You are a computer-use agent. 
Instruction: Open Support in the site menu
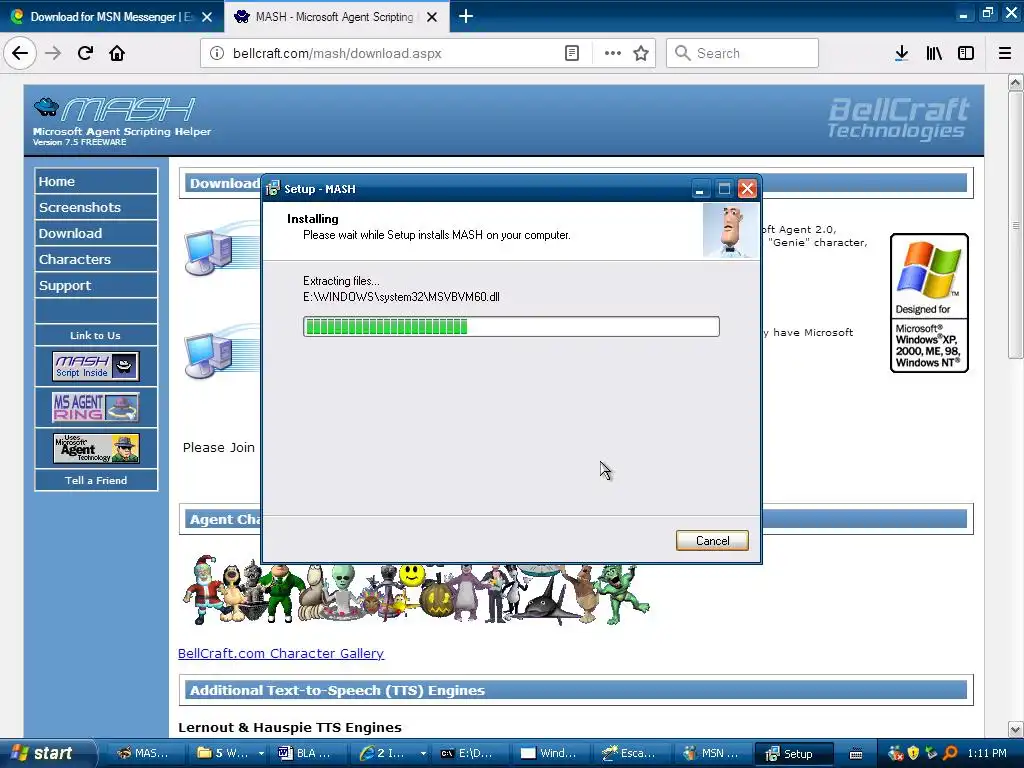click(x=96, y=285)
